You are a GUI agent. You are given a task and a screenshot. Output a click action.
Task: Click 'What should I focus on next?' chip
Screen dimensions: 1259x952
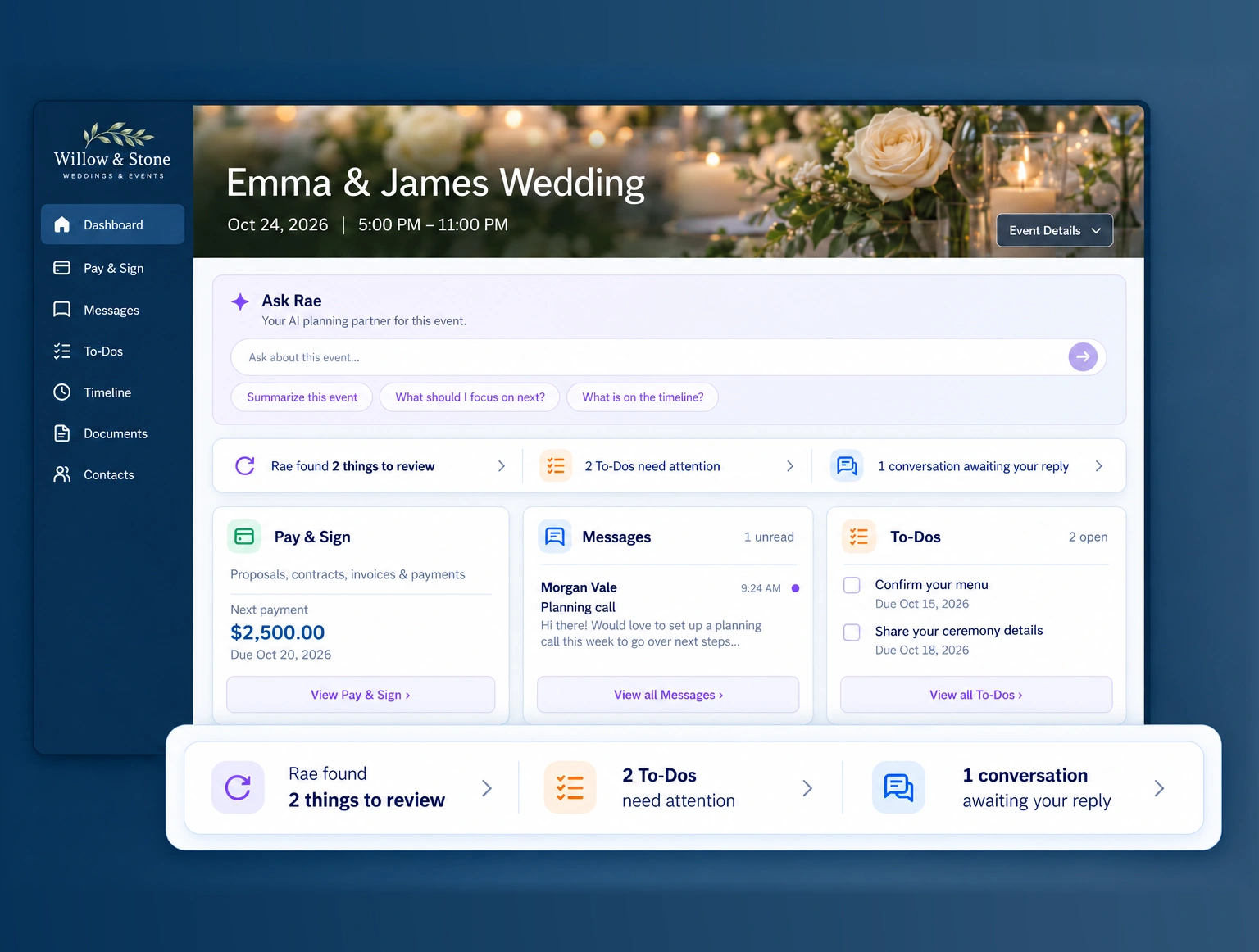click(470, 397)
